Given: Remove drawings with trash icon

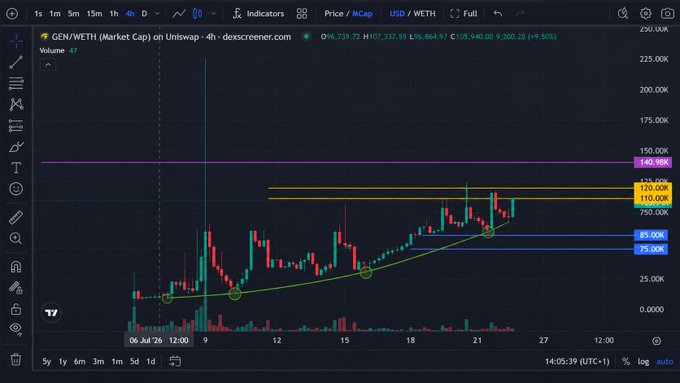Looking at the screenshot, I should (16, 359).
